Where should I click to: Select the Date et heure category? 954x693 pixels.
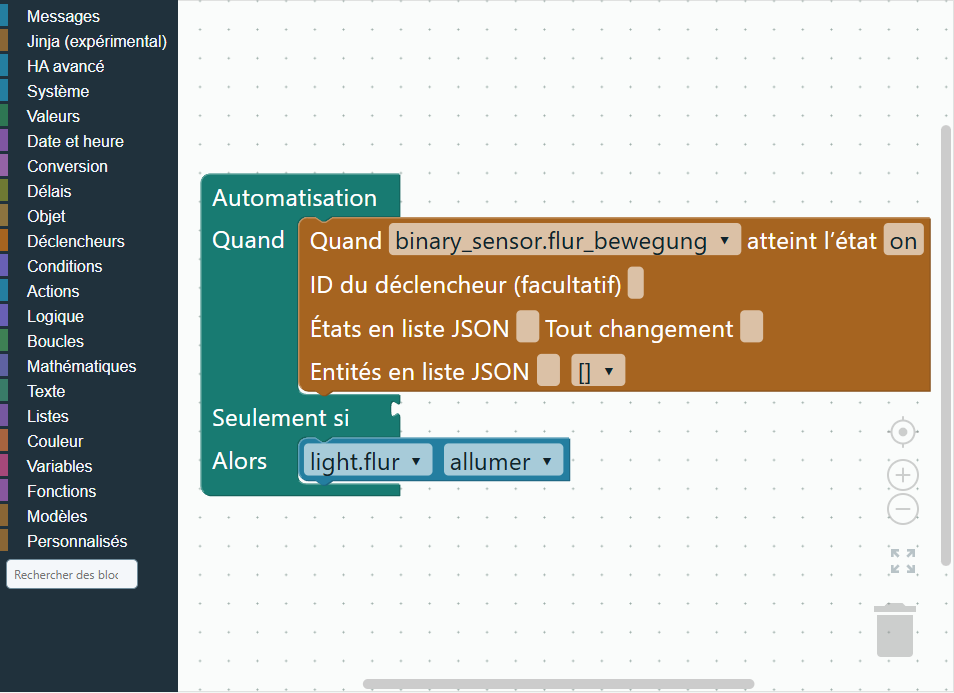[x=89, y=141]
